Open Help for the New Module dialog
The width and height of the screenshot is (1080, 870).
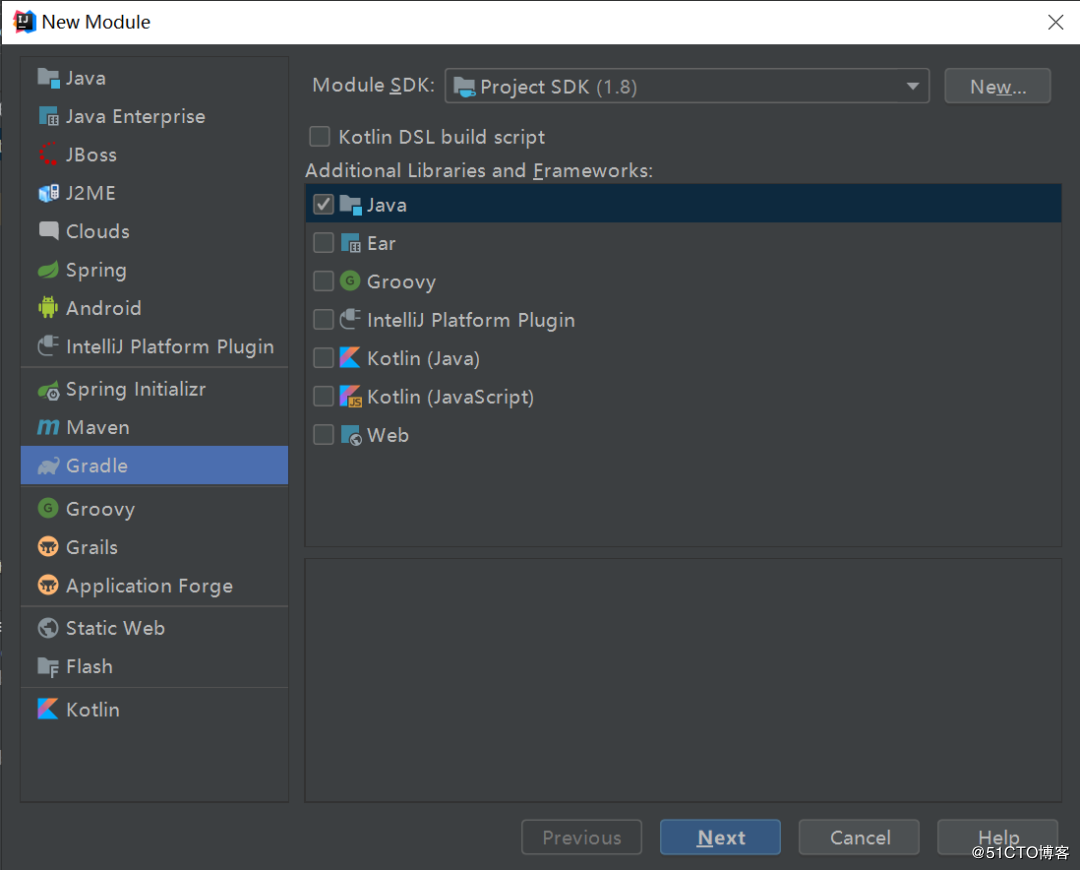coord(997,837)
